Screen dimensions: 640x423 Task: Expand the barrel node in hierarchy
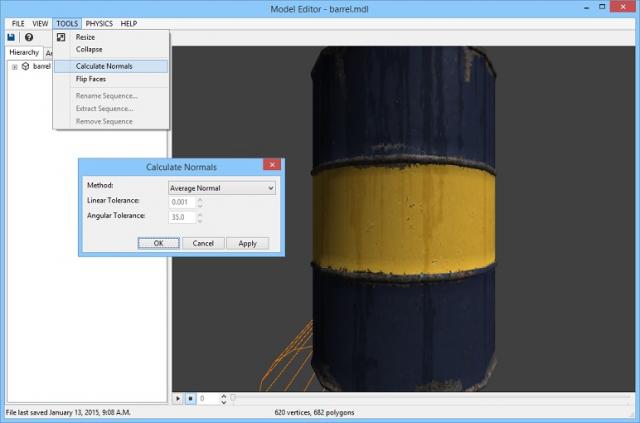pos(14,67)
